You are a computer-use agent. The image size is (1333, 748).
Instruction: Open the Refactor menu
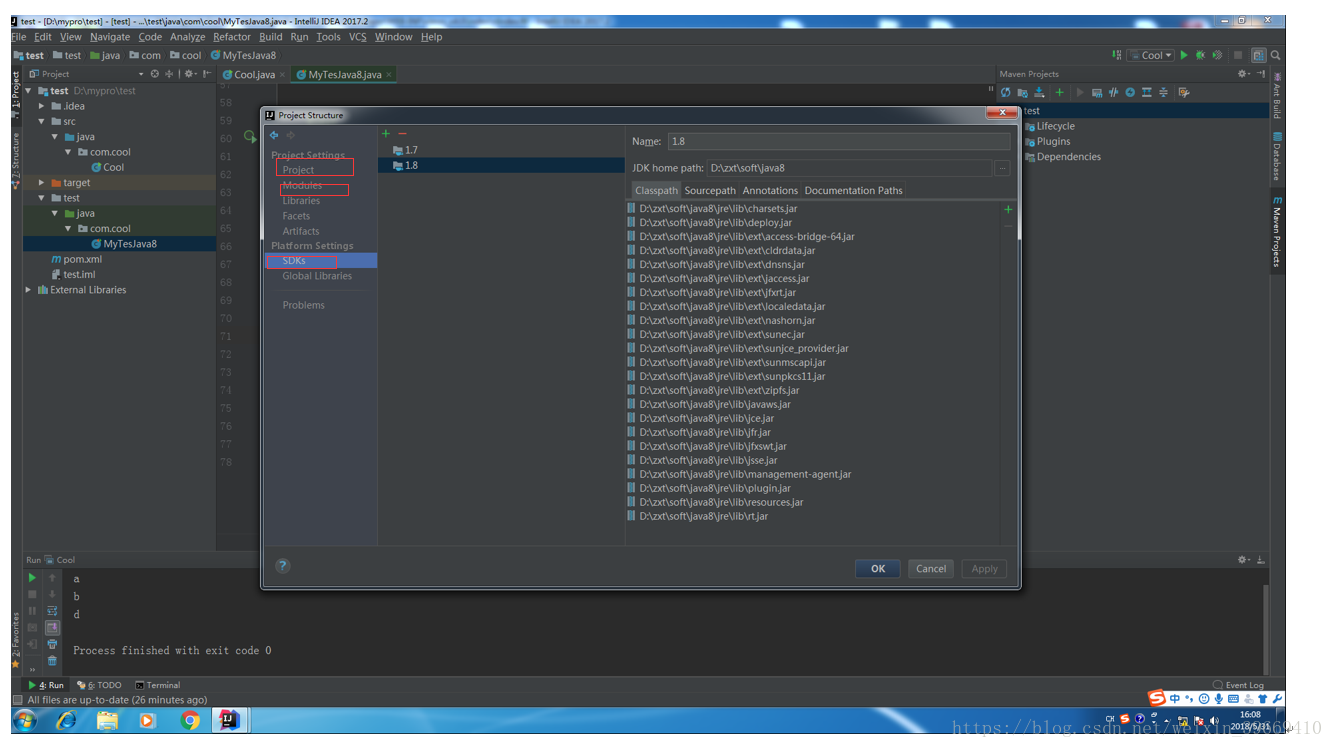[232, 37]
